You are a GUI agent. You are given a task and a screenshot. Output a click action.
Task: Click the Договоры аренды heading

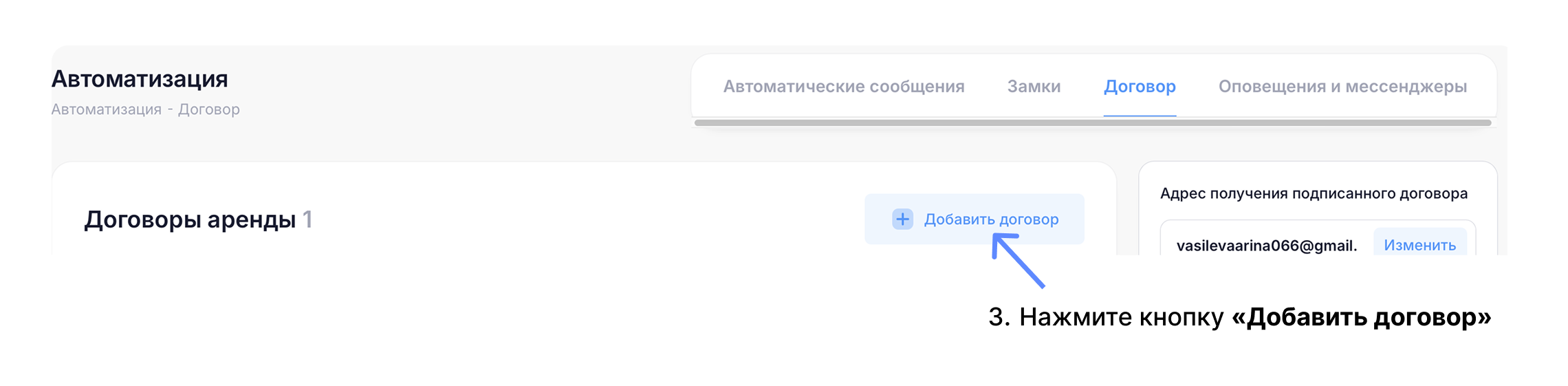(190, 219)
